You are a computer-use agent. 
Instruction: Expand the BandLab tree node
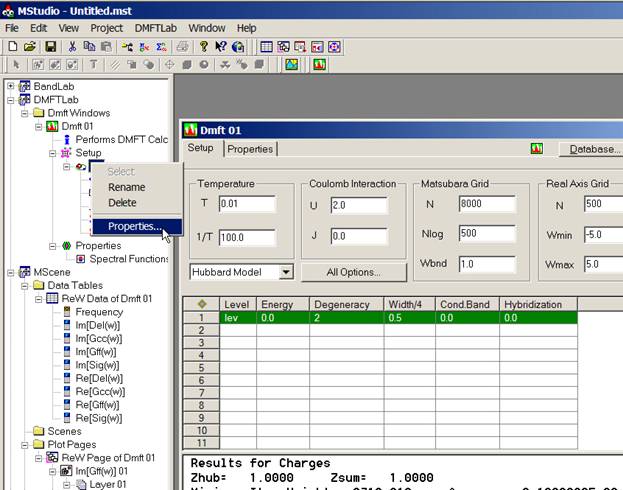(x=11, y=87)
